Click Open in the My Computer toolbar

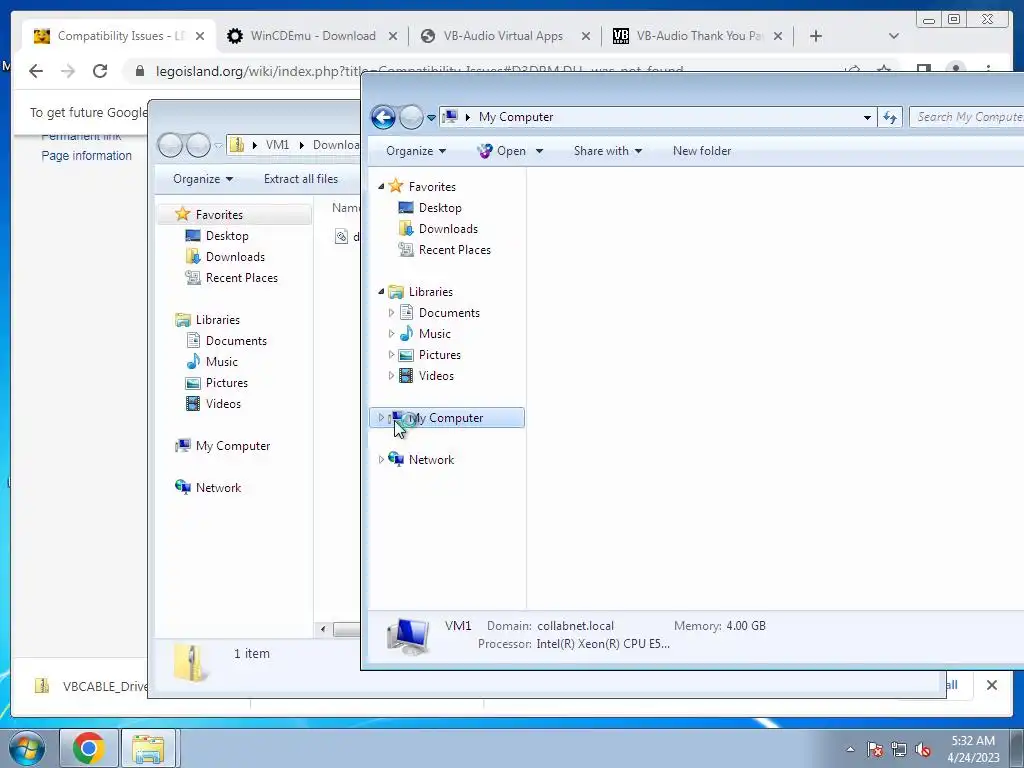(502, 151)
